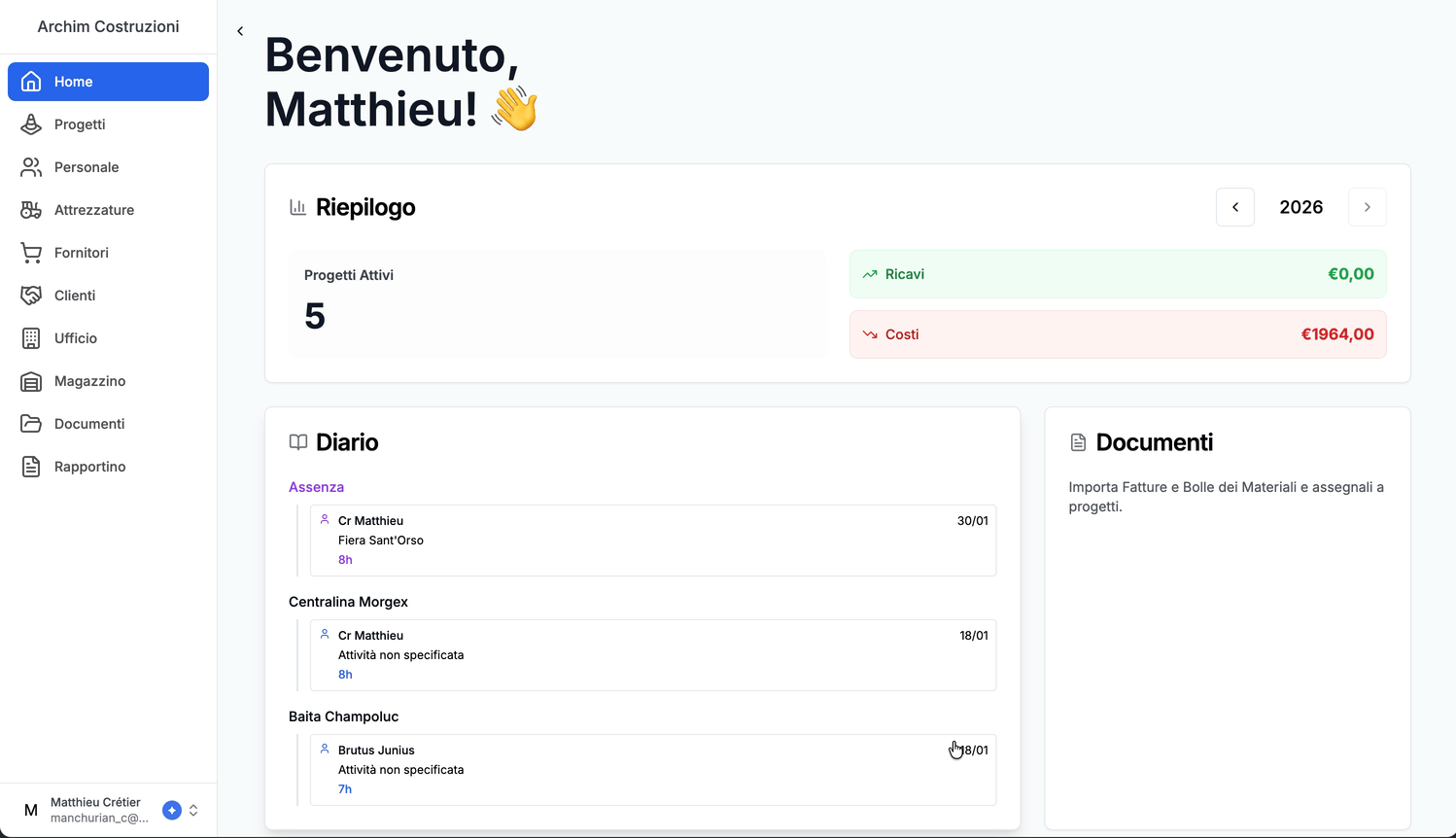Go to previous year in Riepilogo
Image resolution: width=1456 pixels, height=838 pixels.
coord(1234,207)
